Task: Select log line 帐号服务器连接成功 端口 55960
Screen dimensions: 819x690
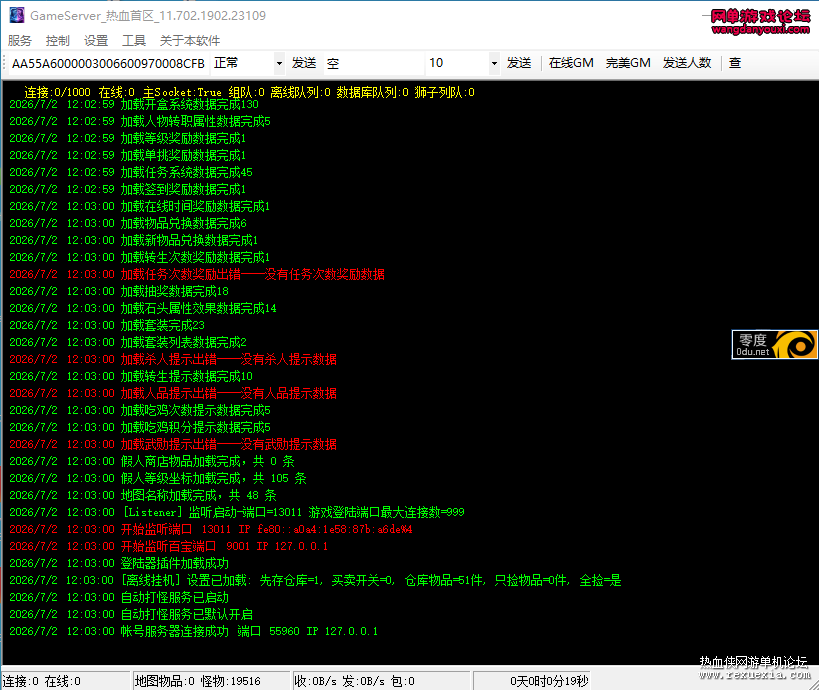Action: [193, 631]
